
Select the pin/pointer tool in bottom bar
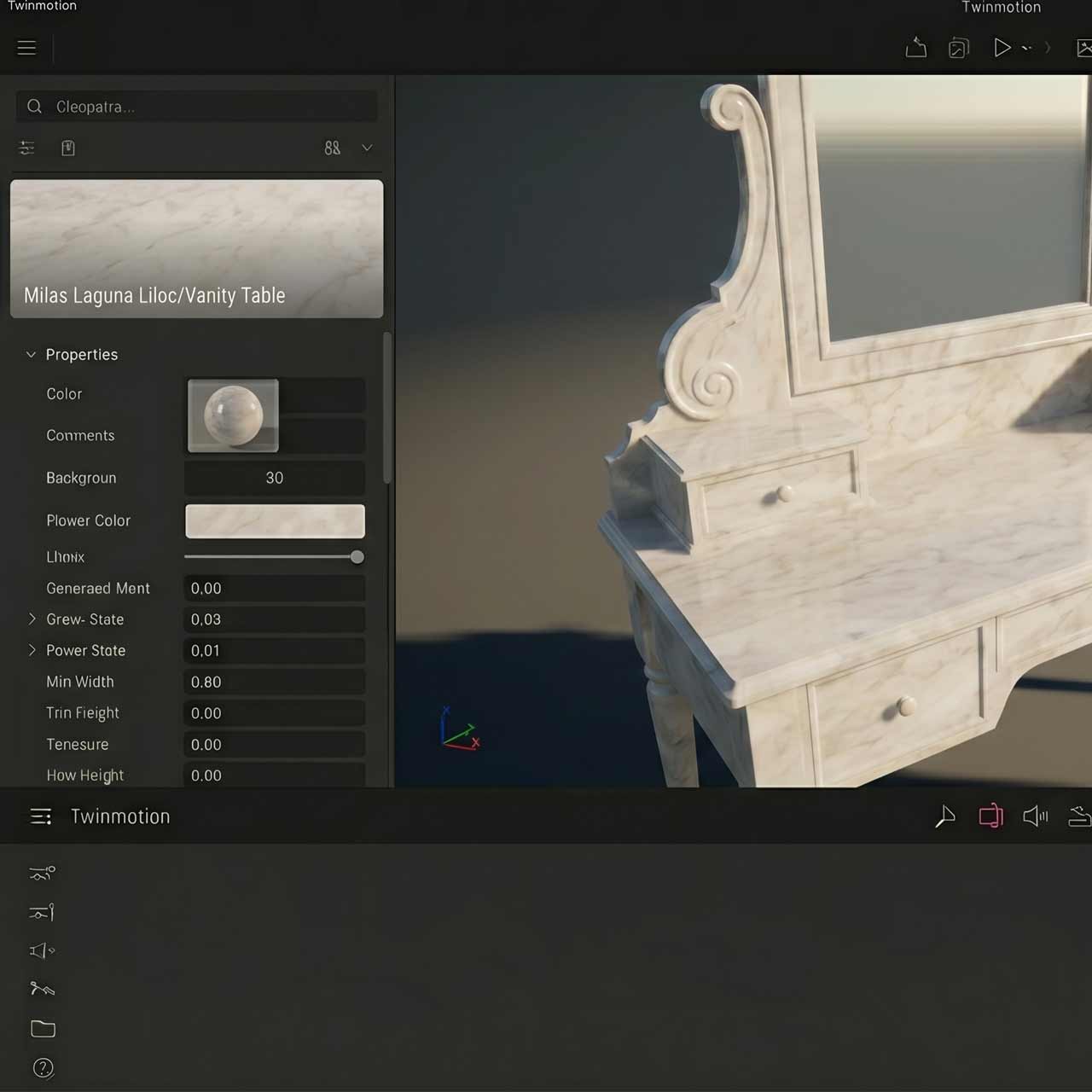point(945,816)
